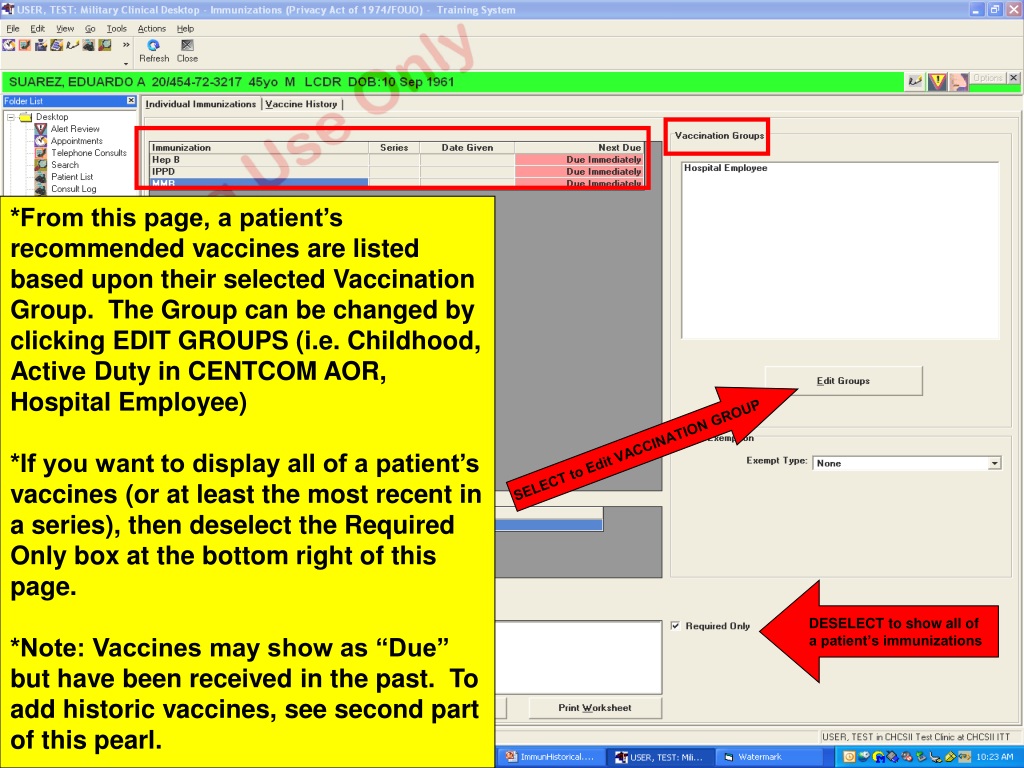
Task: Click the face profile icon on the patient bar
Action: coord(959,82)
